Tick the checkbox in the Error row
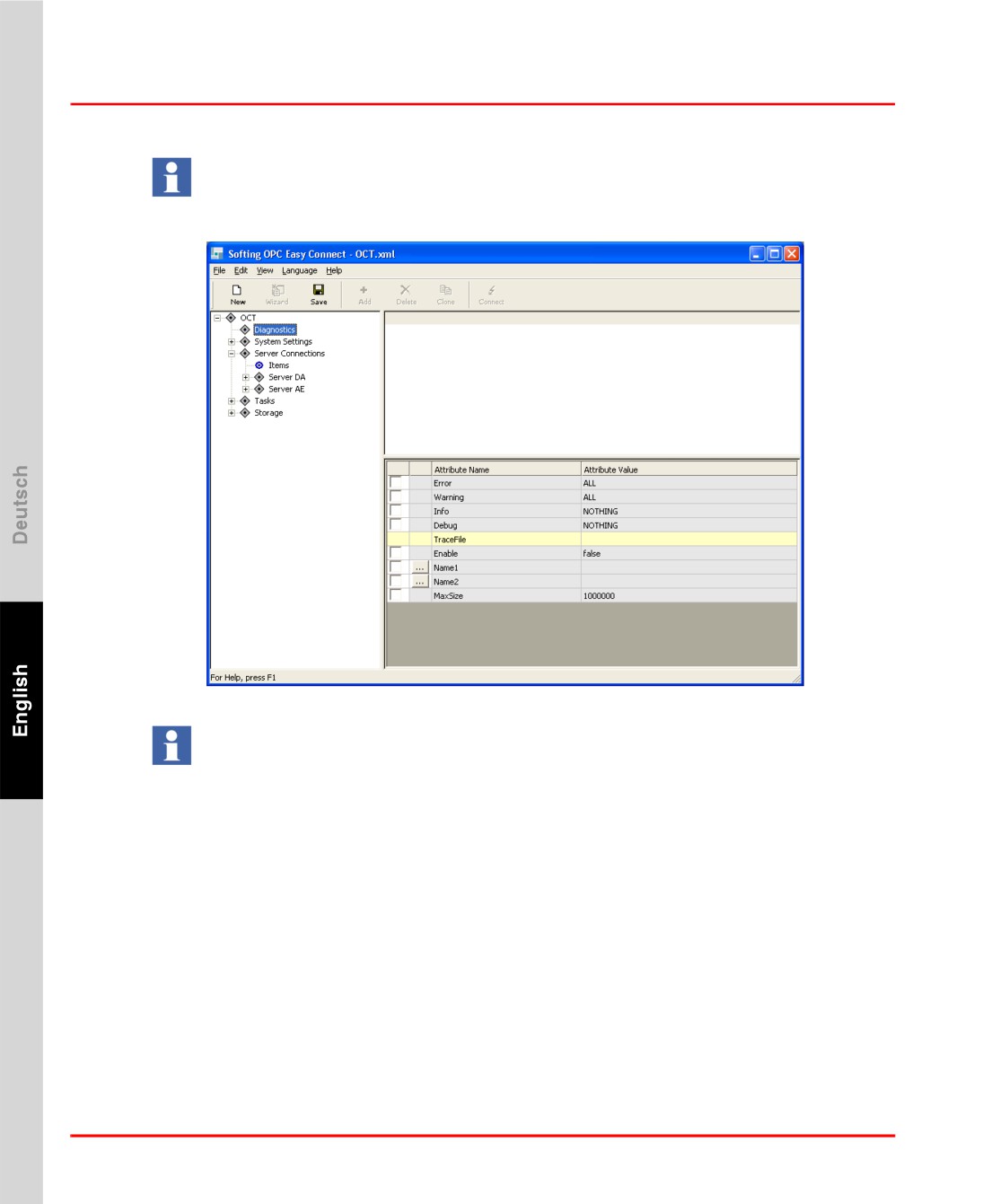This screenshot has width=991, height=1204. pos(395,483)
